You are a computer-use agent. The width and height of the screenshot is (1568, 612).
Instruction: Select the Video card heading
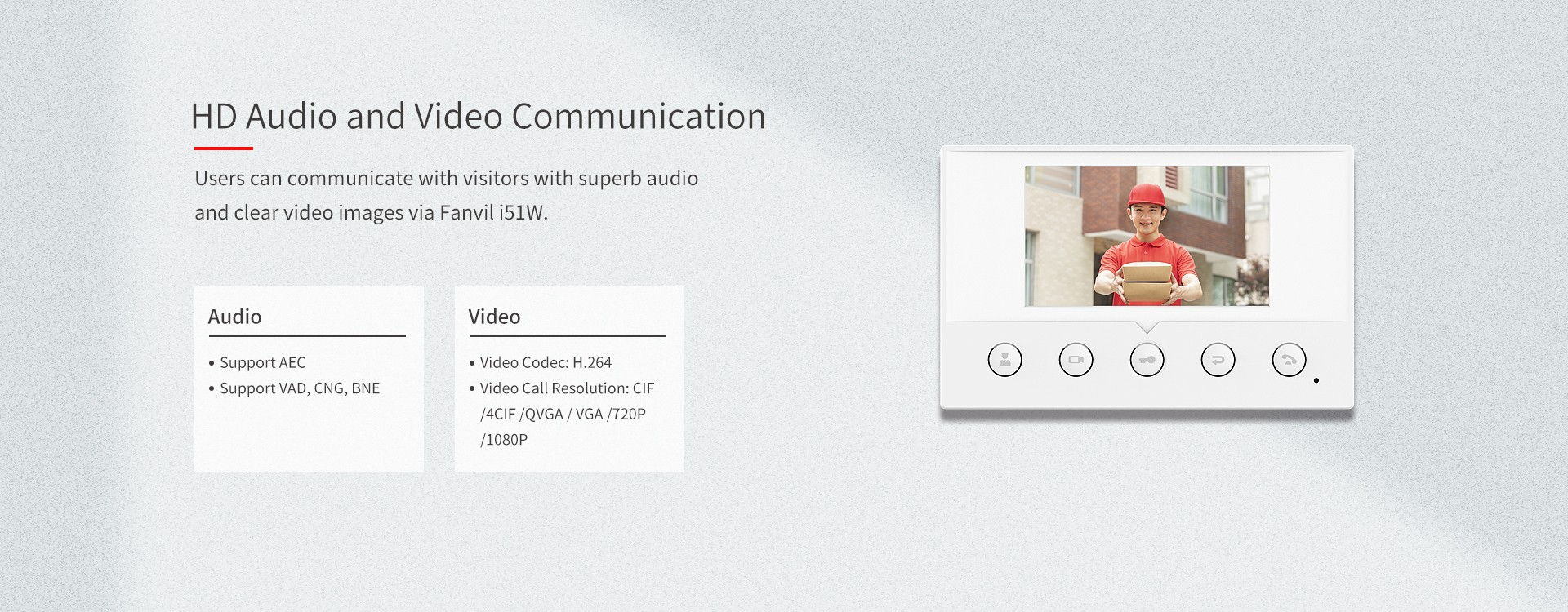pyautogui.click(x=494, y=317)
